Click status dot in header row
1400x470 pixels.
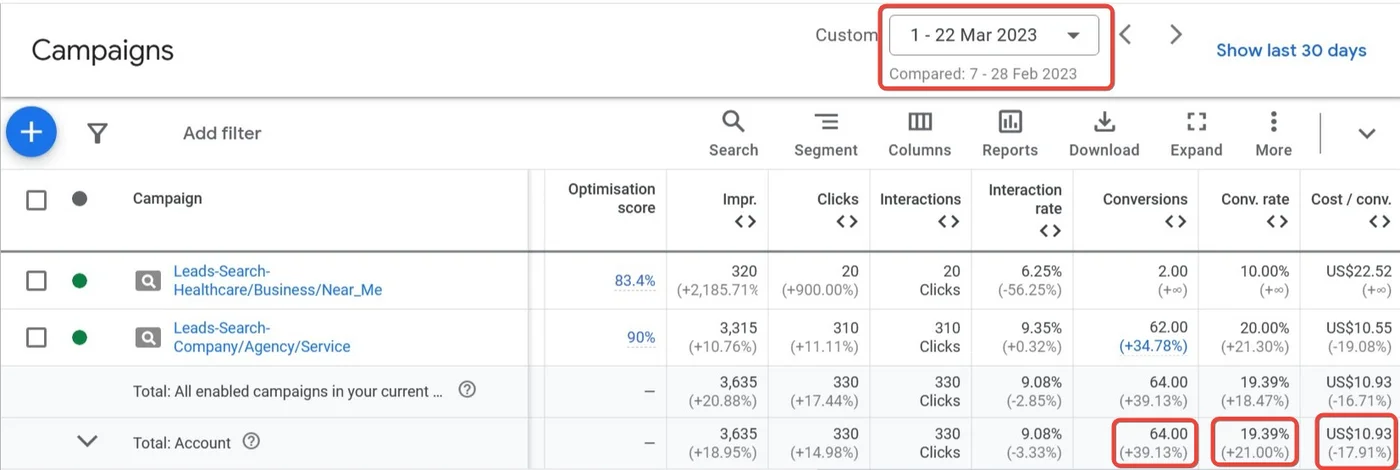80,199
